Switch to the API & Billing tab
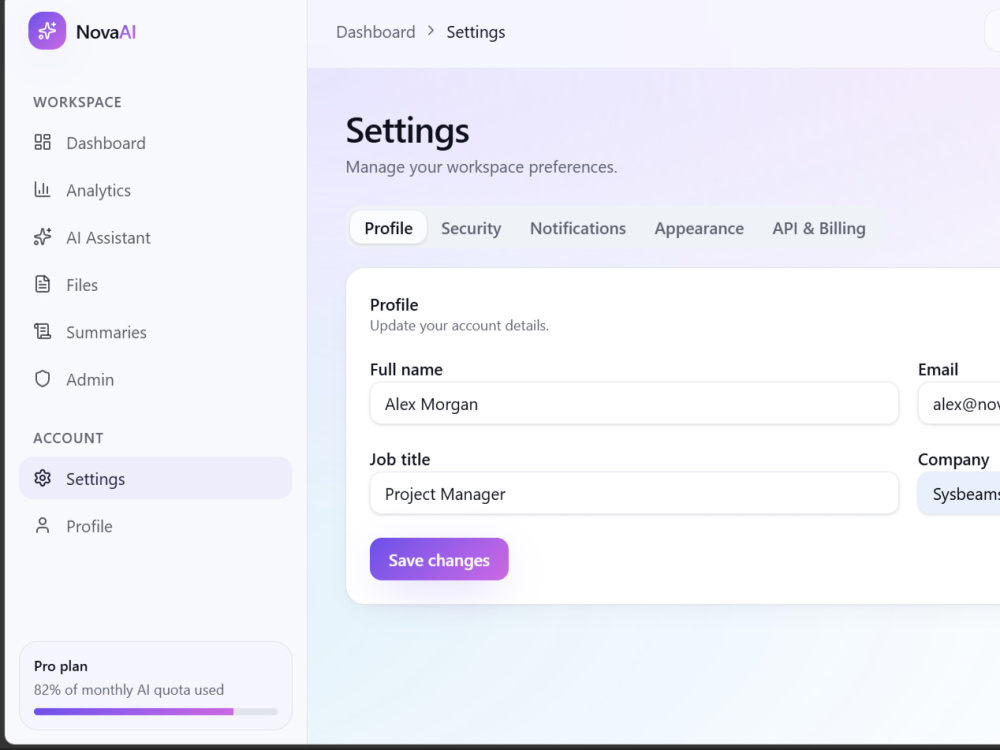Screen dimensions: 1000x750 click(x=819, y=228)
